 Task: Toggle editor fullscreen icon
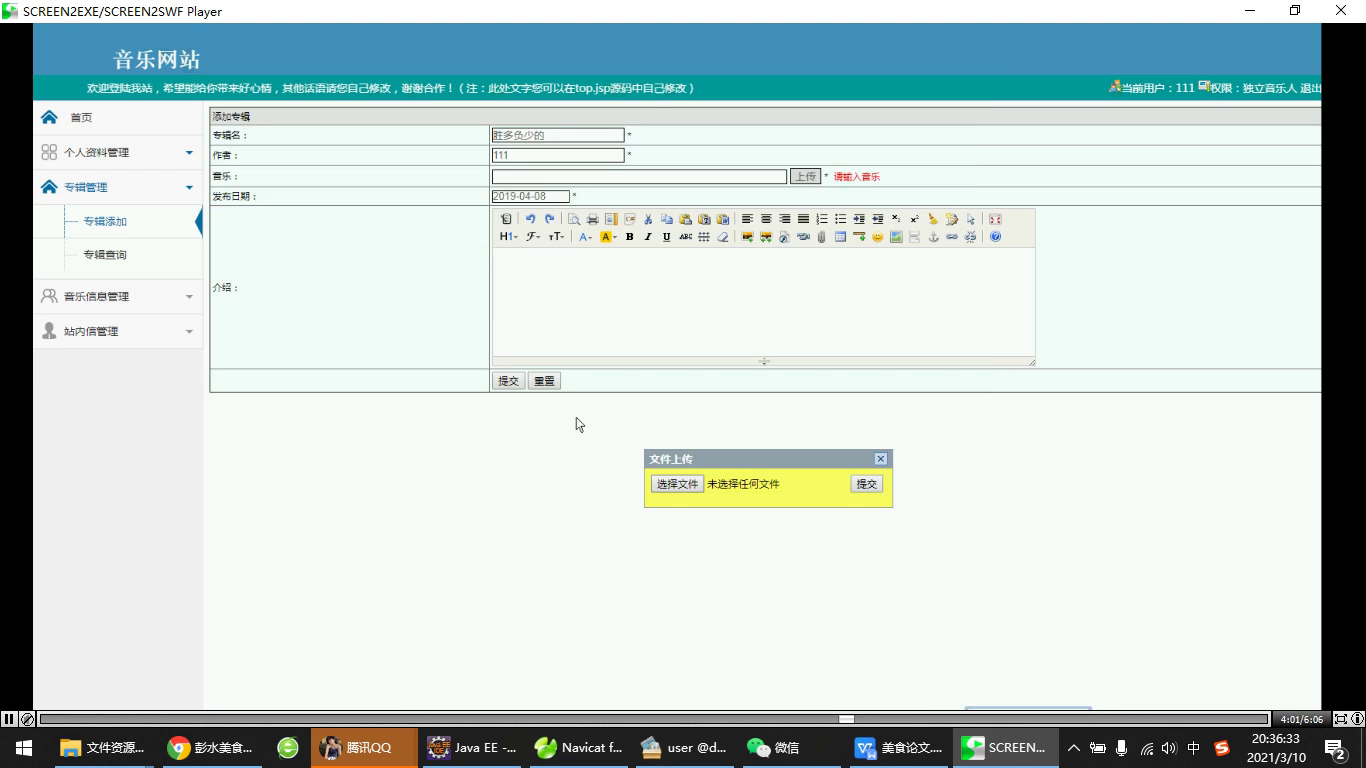coord(995,219)
